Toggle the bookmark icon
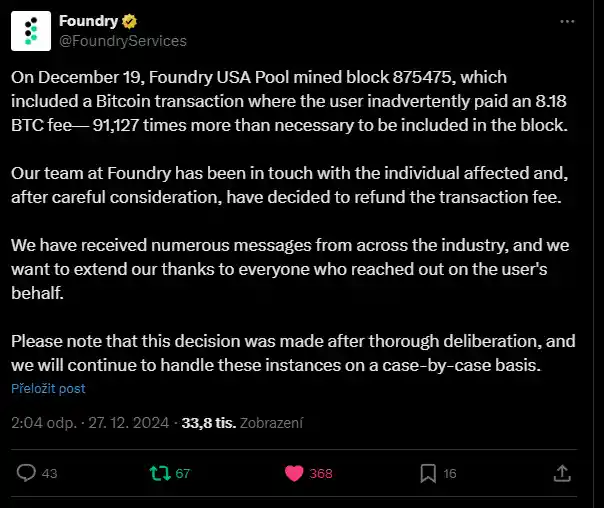The image size is (604, 508). pos(427,473)
